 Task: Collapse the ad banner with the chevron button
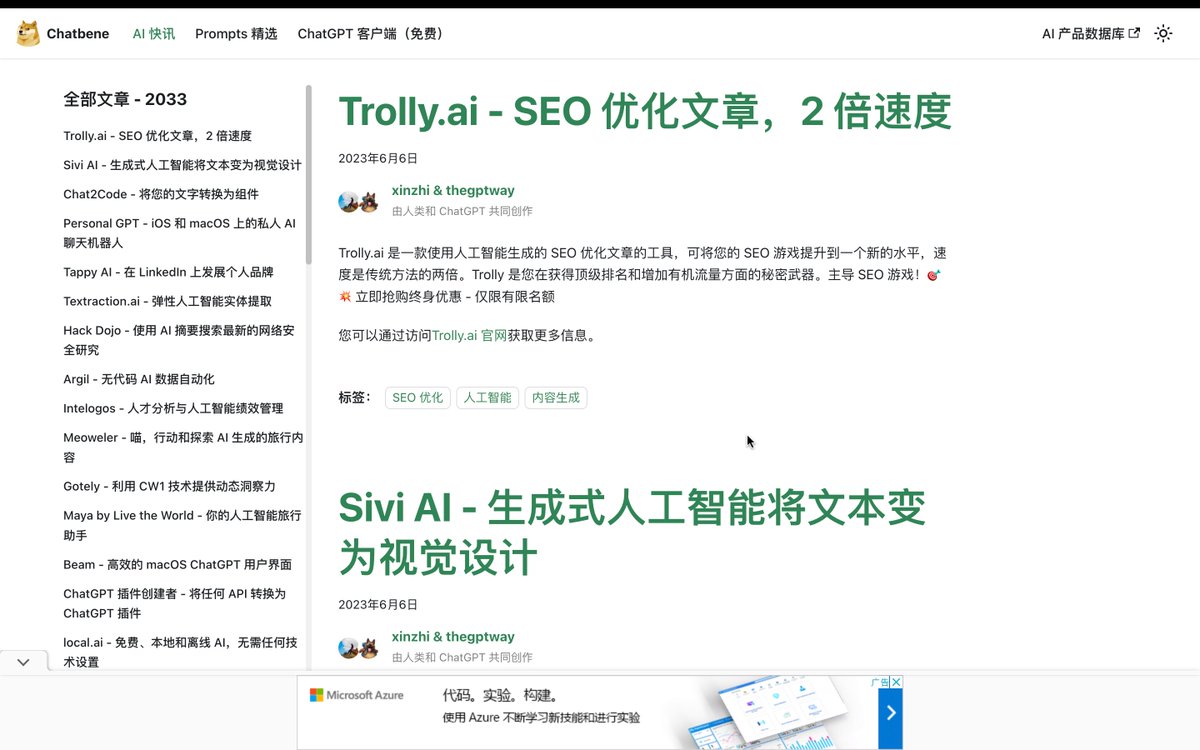[23, 662]
